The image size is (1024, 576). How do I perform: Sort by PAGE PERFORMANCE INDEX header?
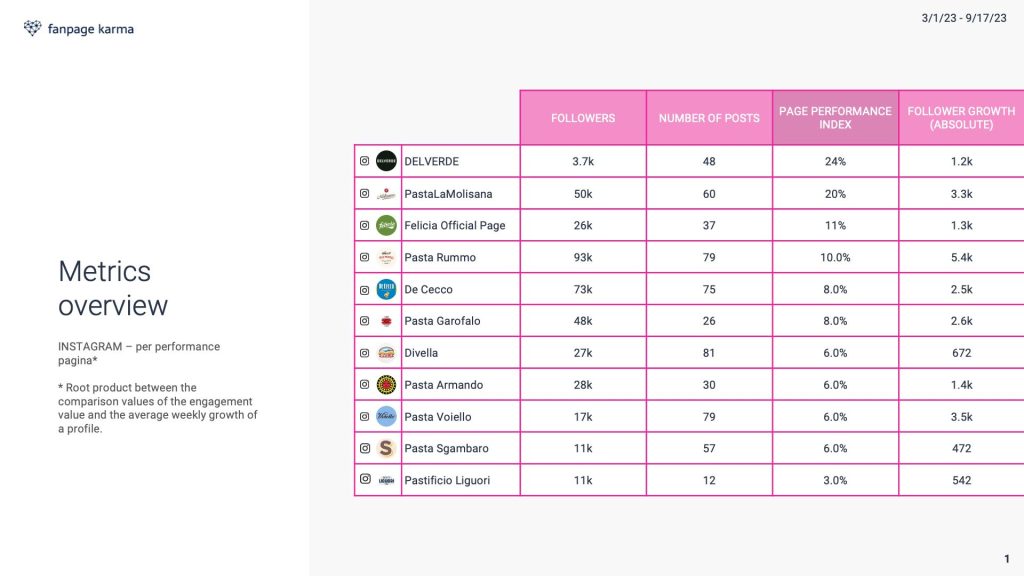[835, 118]
